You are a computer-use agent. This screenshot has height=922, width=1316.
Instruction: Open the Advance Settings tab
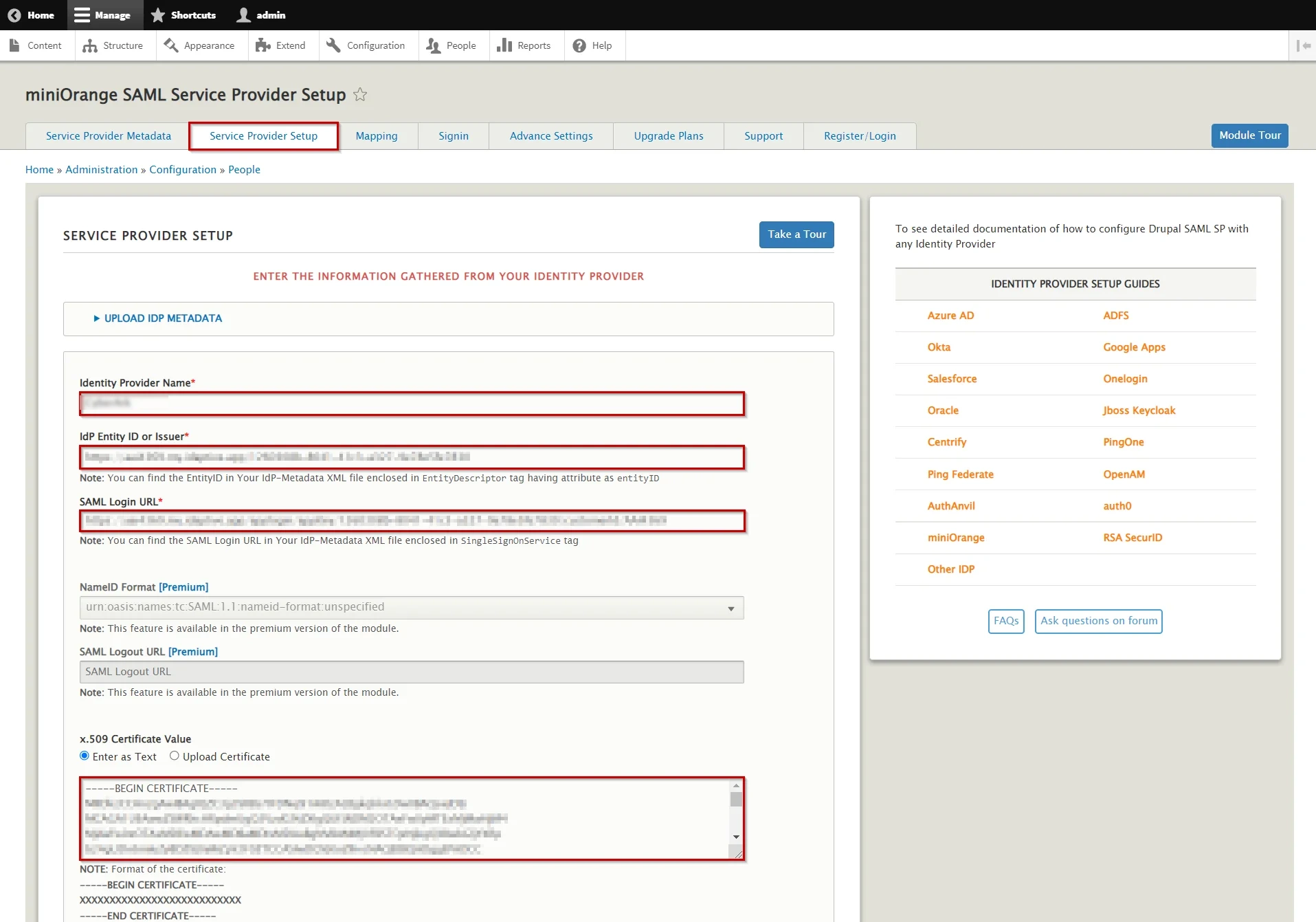[551, 136]
